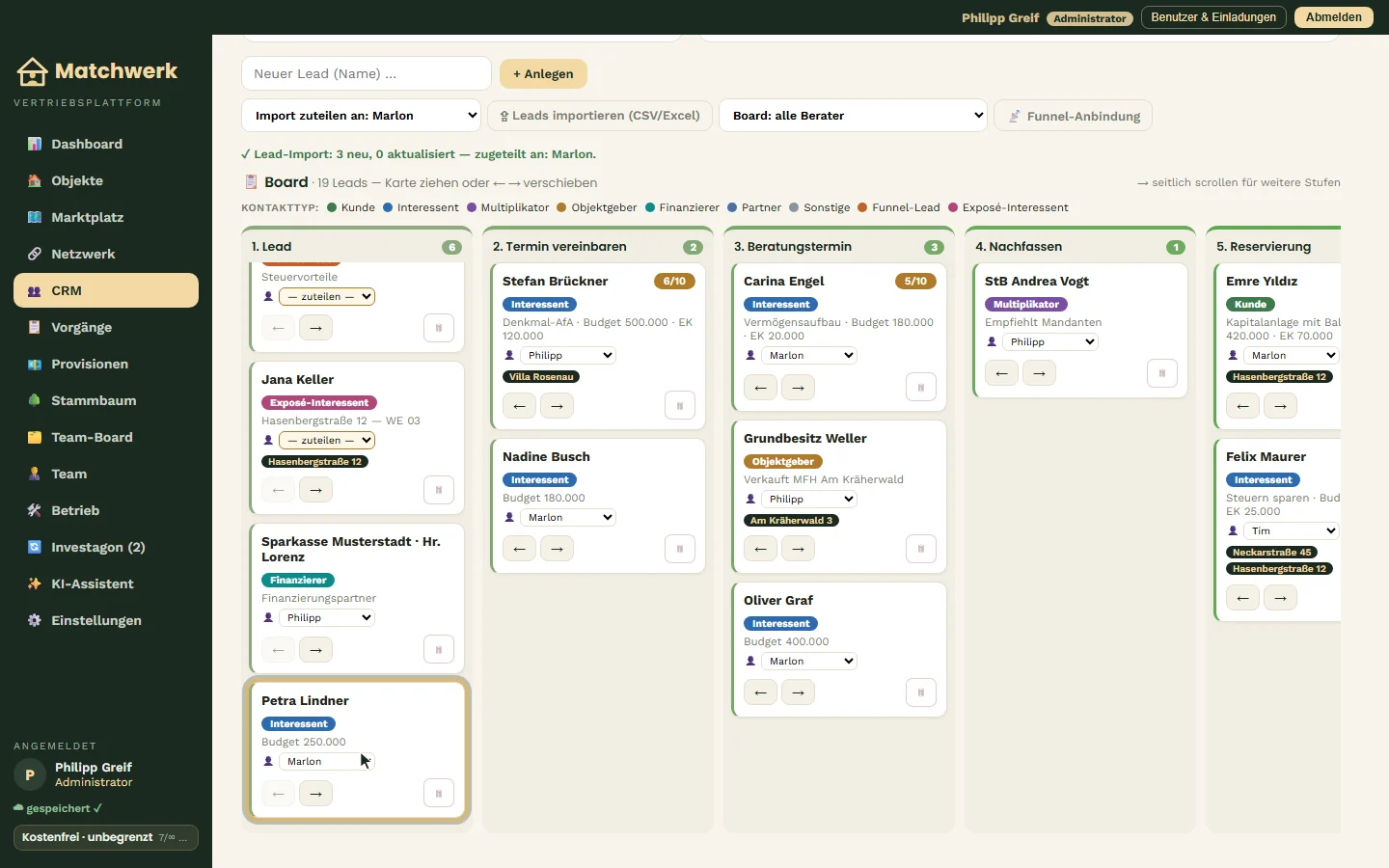Open the Import zuteilen an dropdown

[x=361, y=116]
